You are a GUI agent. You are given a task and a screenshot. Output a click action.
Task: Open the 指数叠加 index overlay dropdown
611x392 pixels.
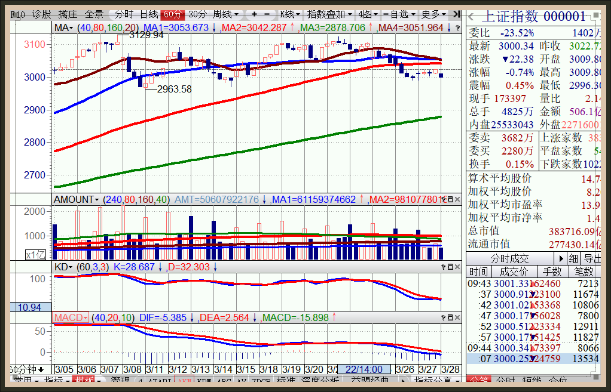pos(329,14)
